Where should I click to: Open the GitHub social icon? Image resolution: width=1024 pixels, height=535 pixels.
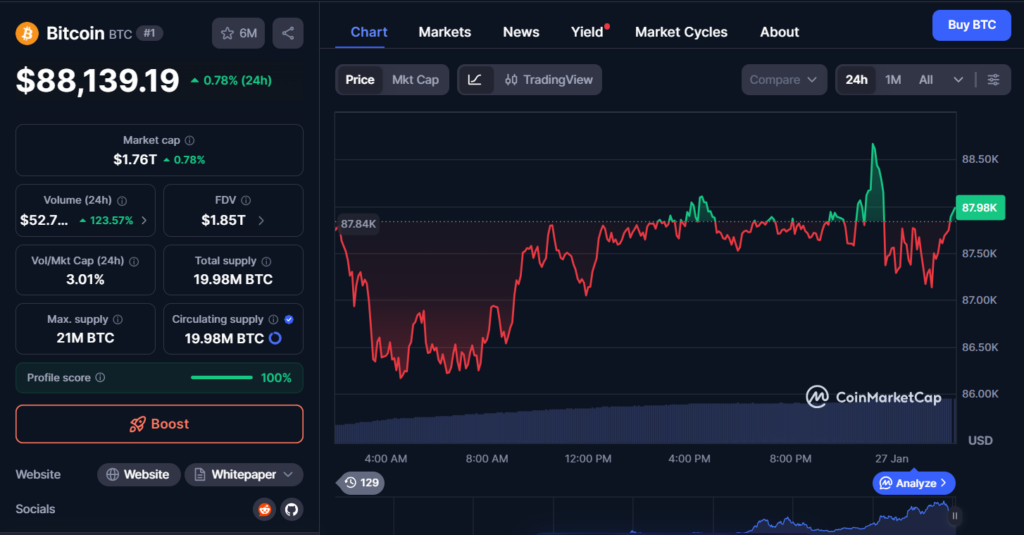click(291, 509)
